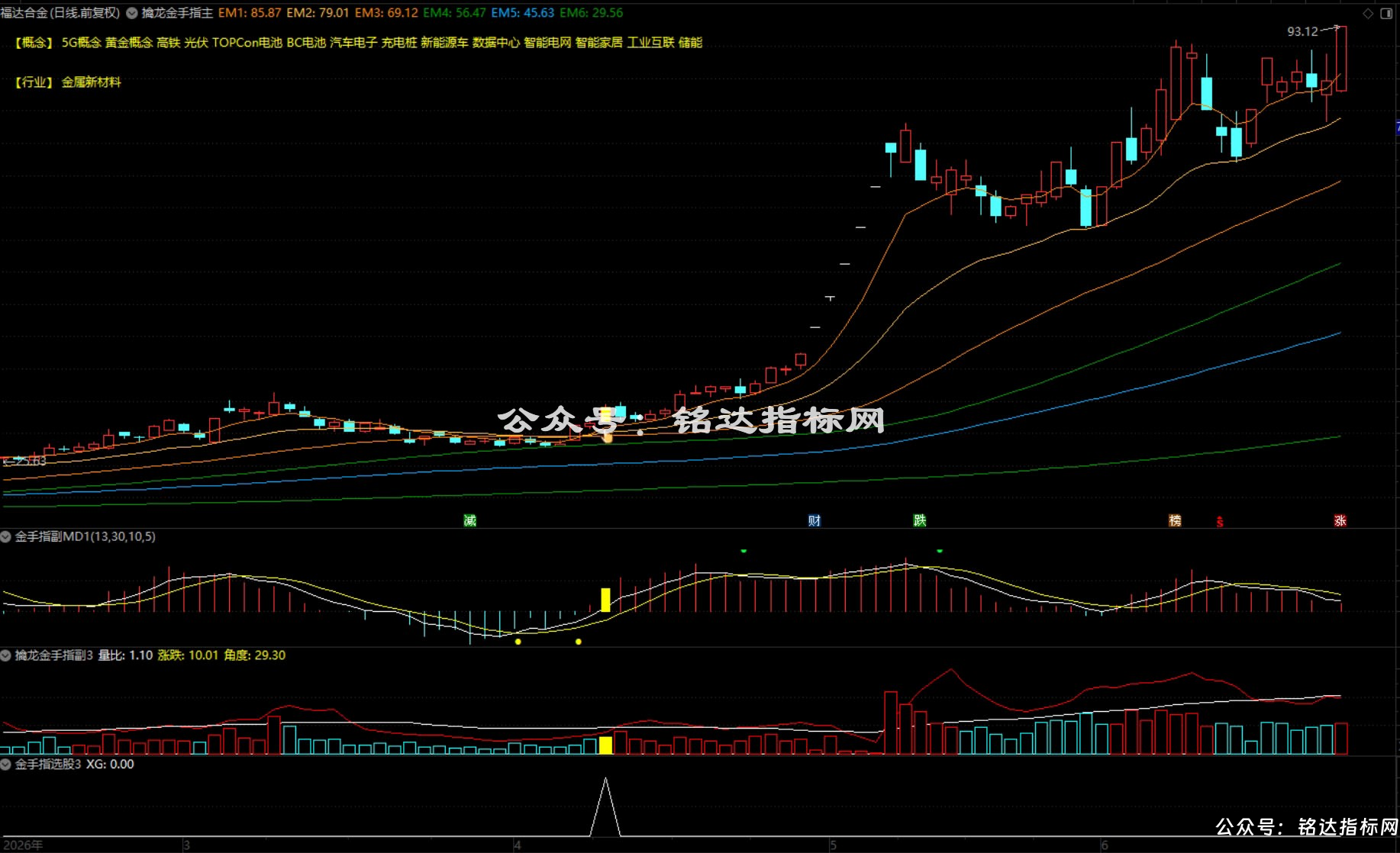This screenshot has width=1400, height=853.
Task: Click the 黄金概念 concept tag
Action: (129, 43)
